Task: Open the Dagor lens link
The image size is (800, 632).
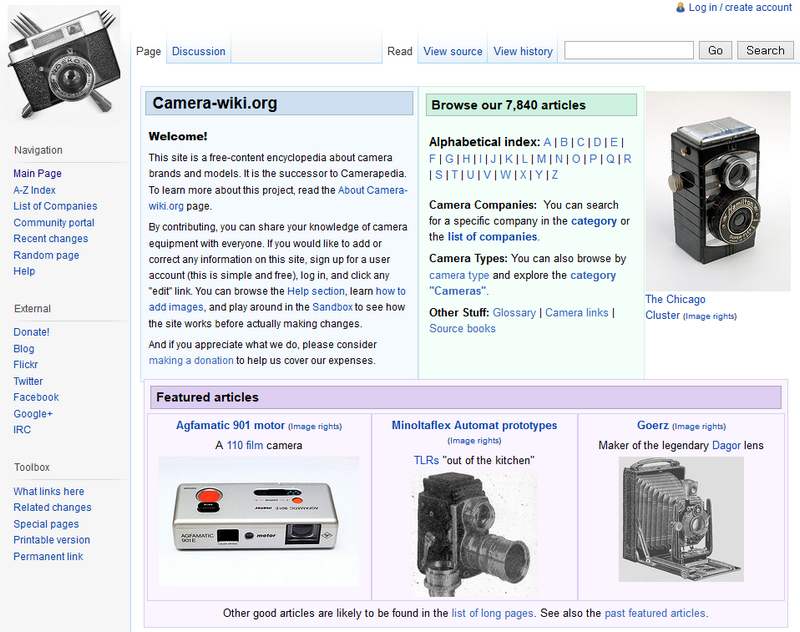Action: [726, 445]
